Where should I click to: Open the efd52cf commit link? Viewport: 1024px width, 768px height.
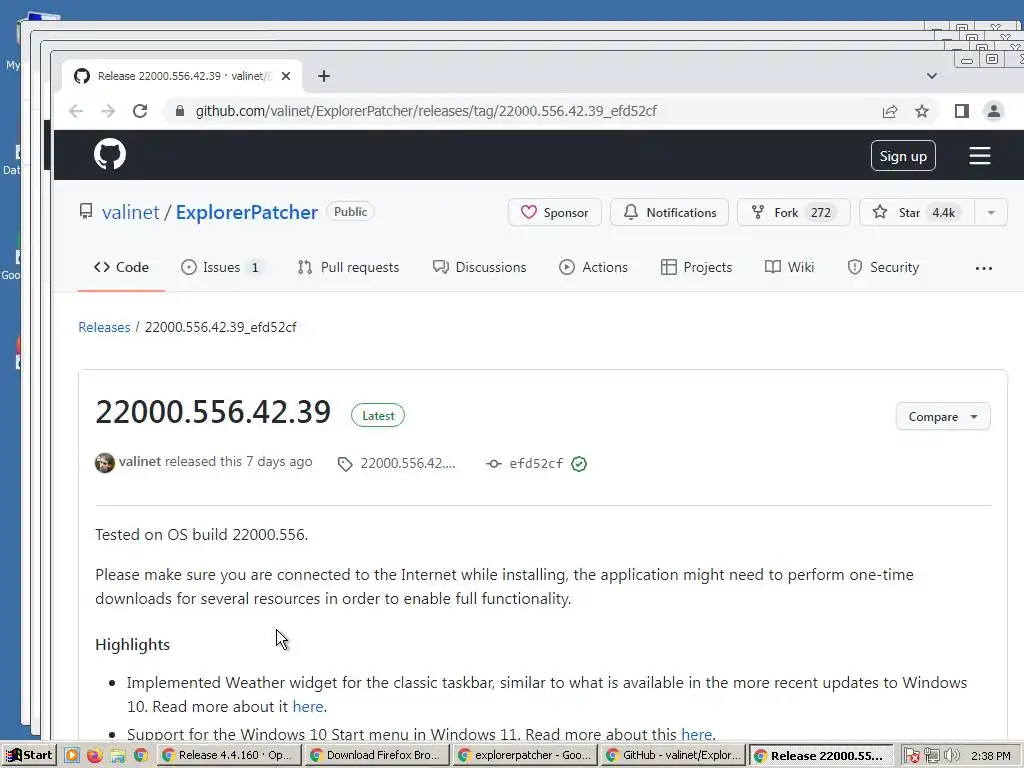point(536,464)
